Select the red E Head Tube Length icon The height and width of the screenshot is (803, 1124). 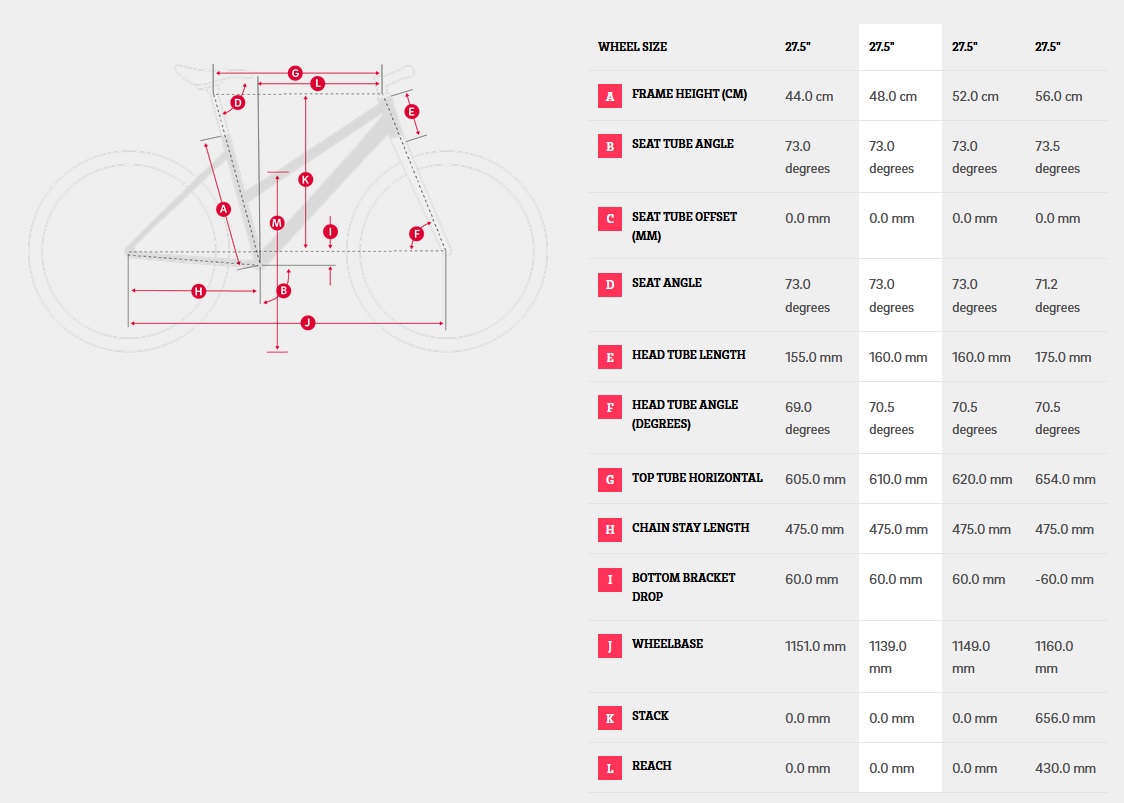[x=610, y=357]
